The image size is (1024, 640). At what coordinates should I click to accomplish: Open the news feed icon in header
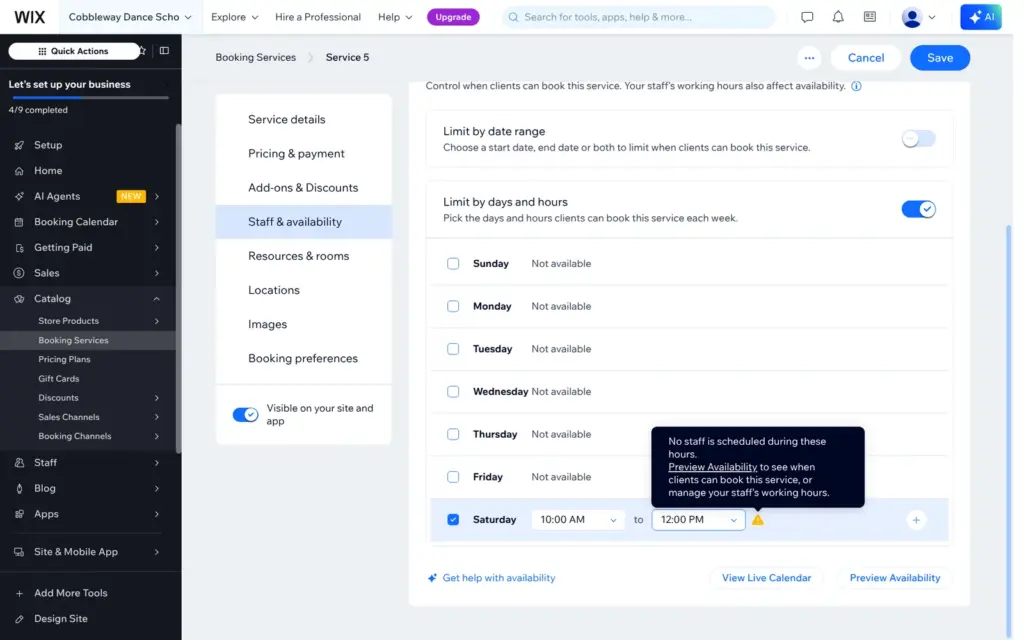[x=869, y=17]
